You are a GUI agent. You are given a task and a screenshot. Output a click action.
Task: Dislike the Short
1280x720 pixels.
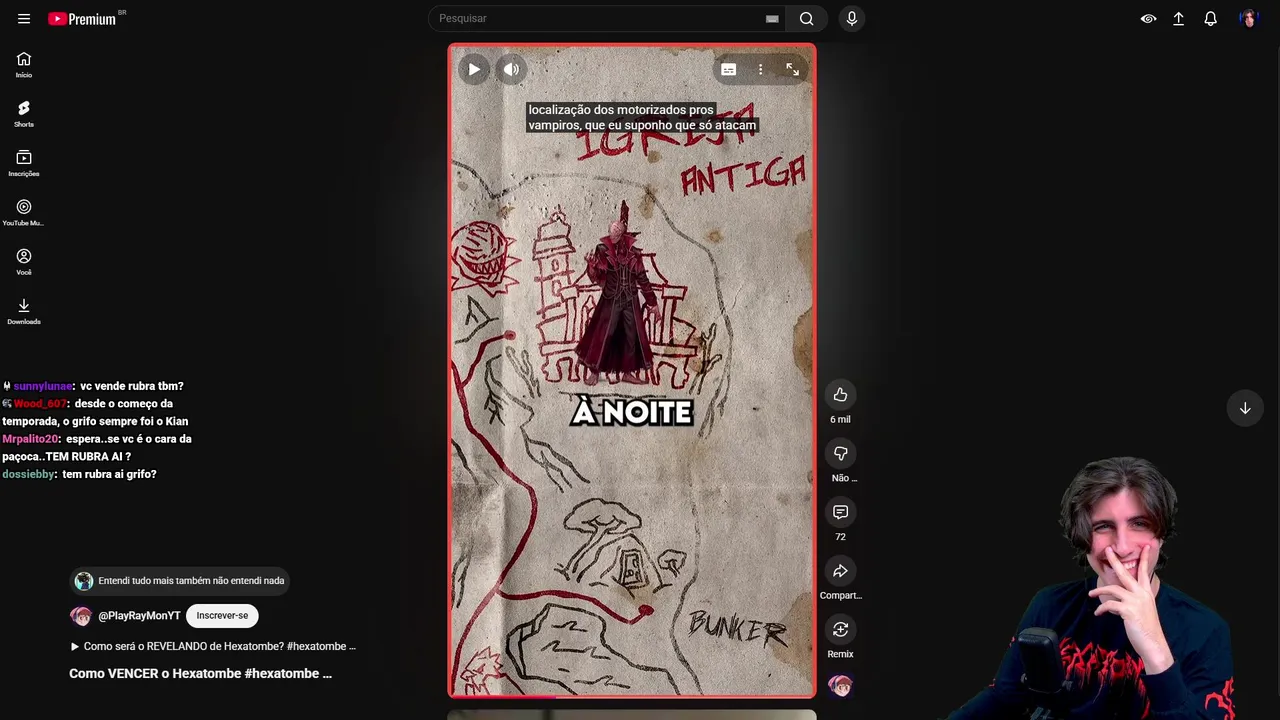840,453
